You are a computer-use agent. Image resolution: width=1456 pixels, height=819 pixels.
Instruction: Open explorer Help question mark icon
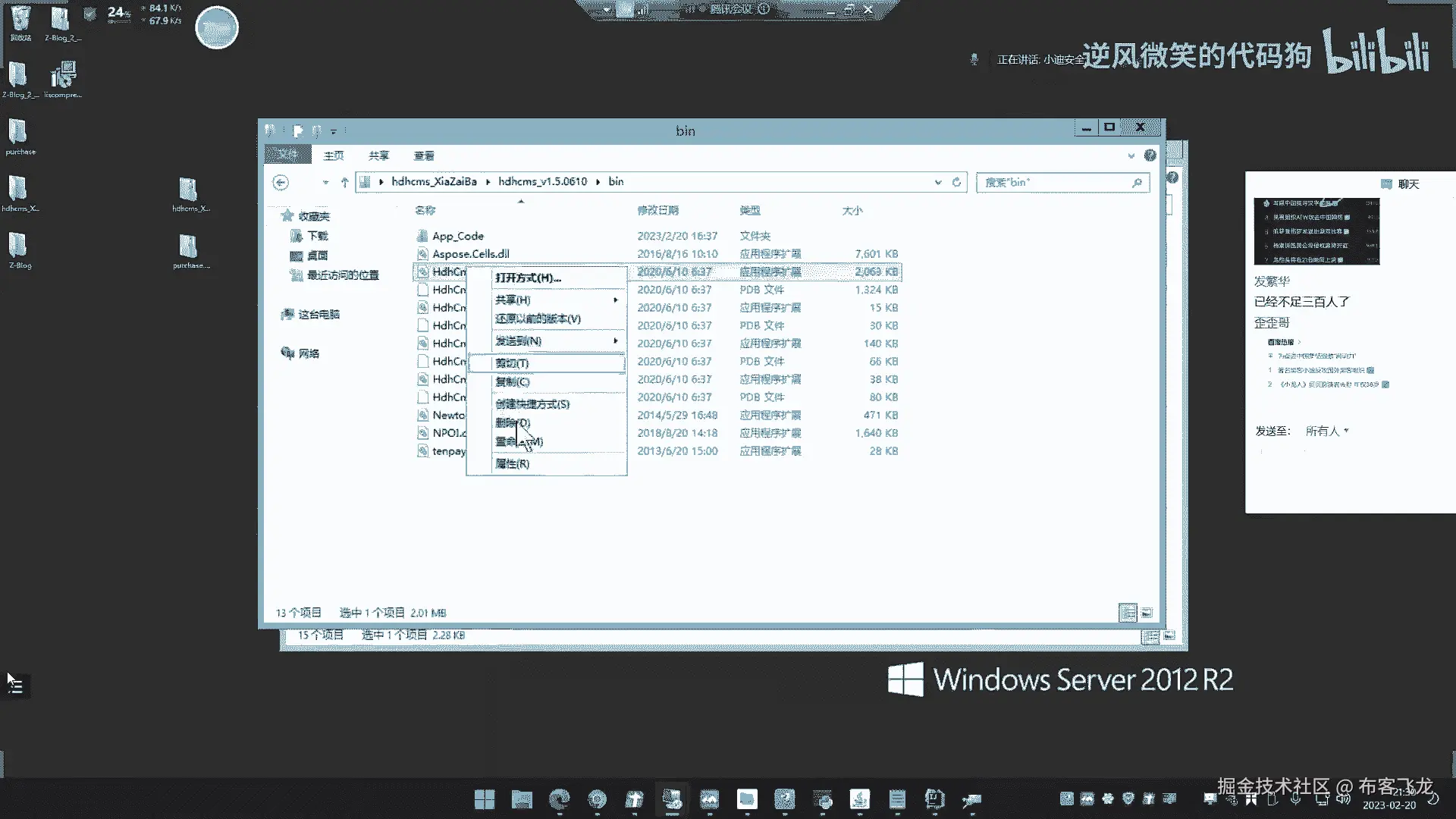[1150, 155]
